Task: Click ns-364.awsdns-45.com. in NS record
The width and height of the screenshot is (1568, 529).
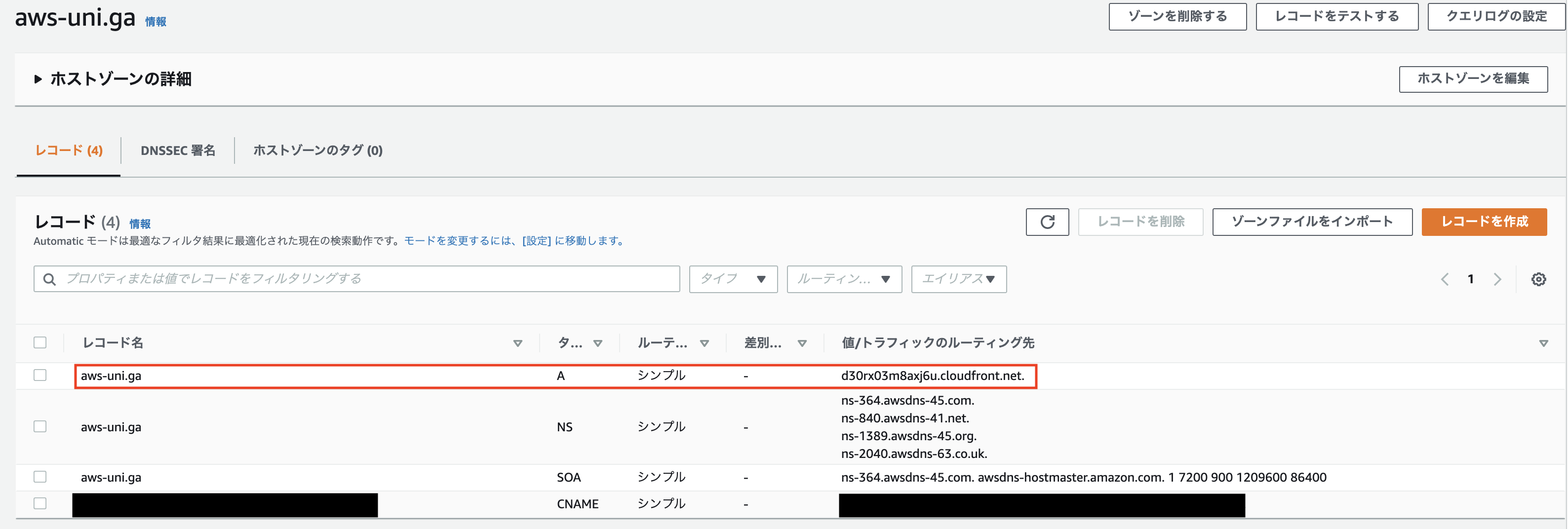Action: click(x=907, y=401)
